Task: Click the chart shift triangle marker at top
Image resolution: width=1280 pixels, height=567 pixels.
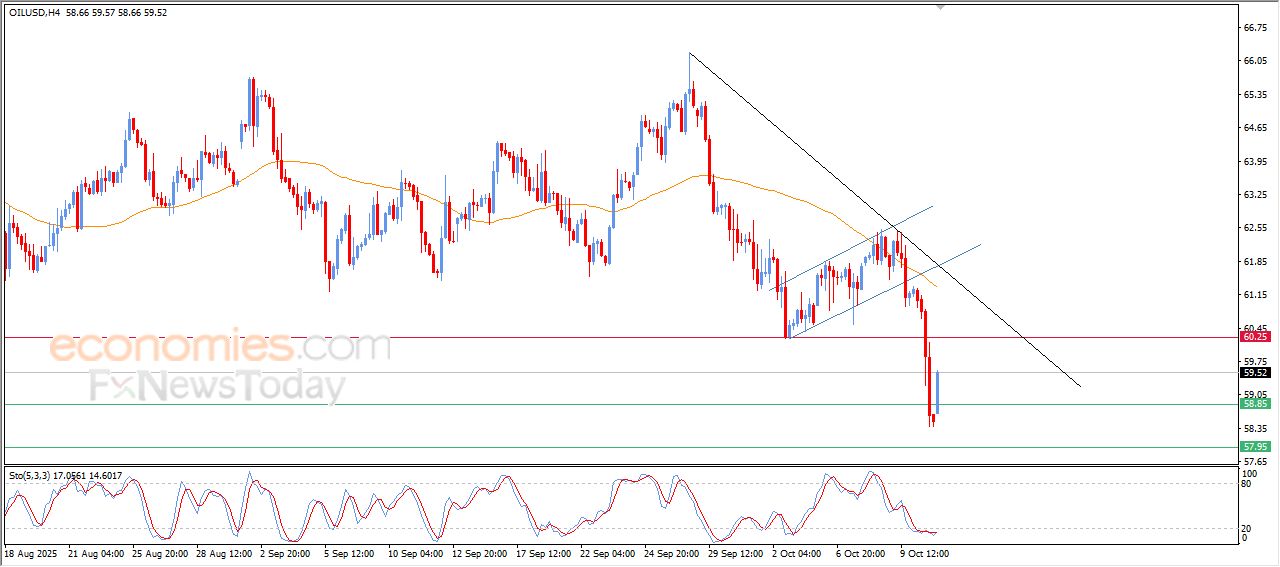Action: point(940,7)
